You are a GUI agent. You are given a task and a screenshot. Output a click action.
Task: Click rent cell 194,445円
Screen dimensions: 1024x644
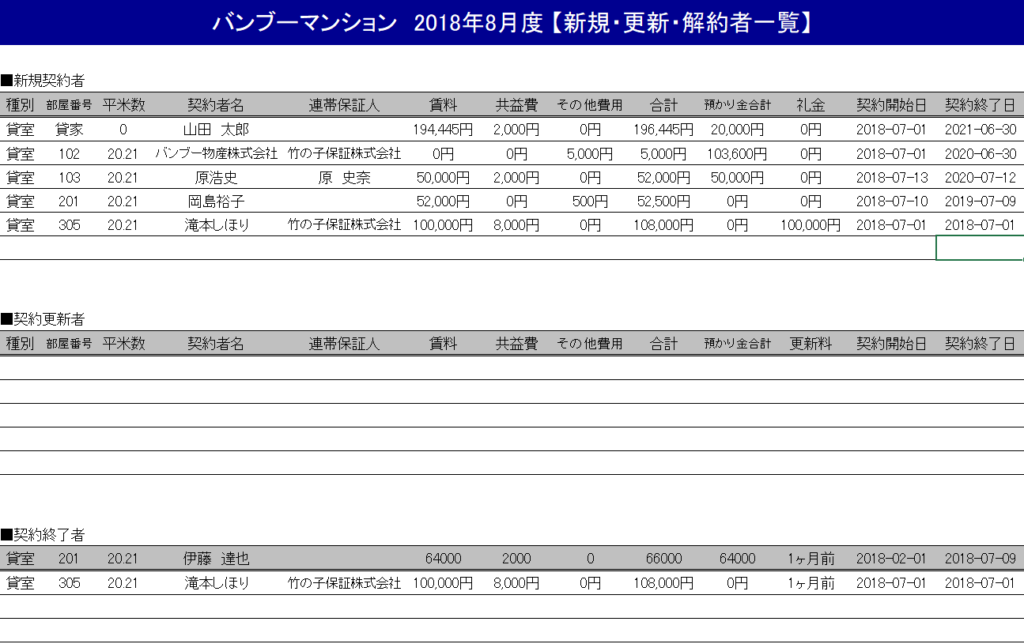click(443, 129)
